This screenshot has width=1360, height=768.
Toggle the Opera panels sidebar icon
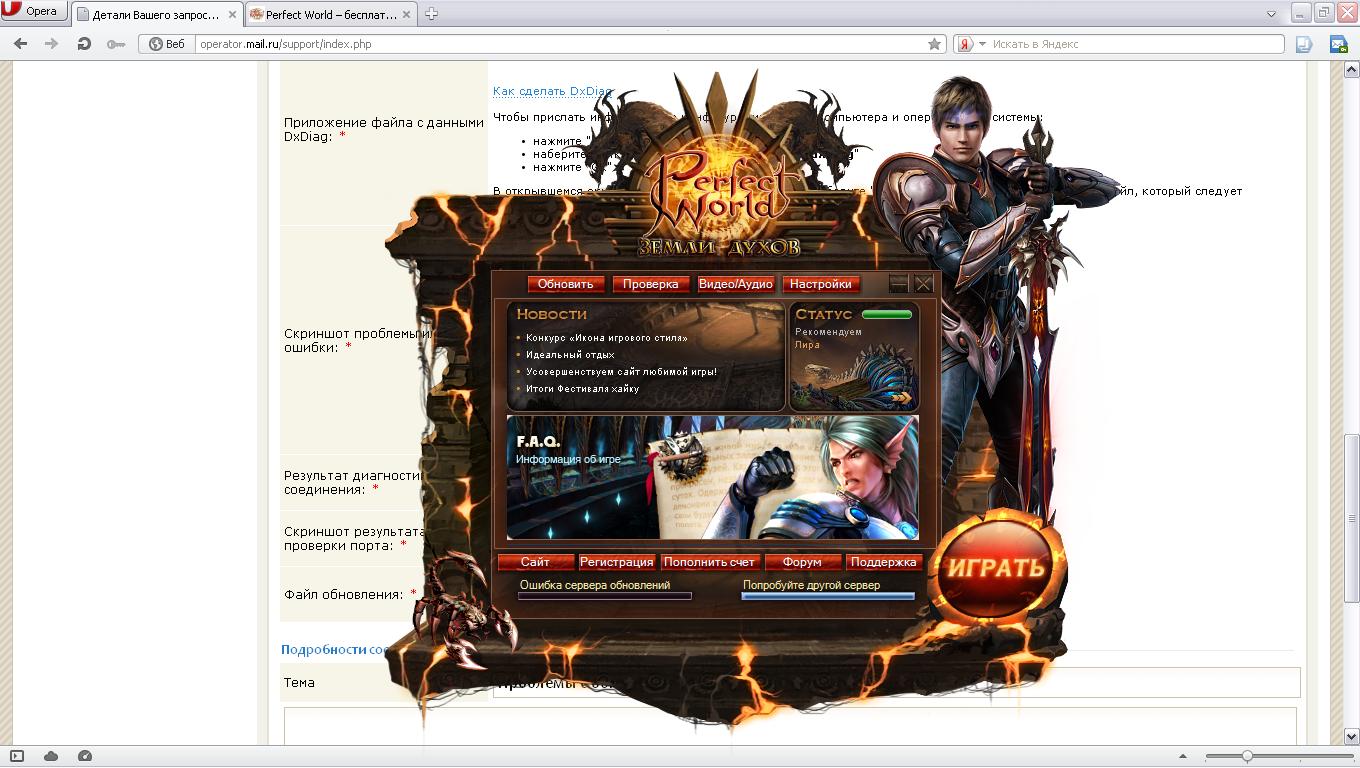(x=17, y=756)
